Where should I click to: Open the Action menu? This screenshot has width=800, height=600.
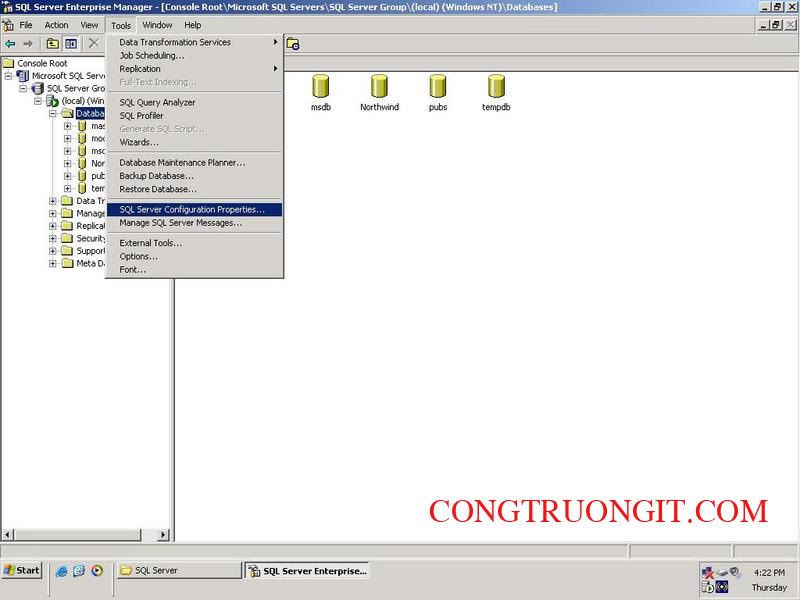point(56,25)
